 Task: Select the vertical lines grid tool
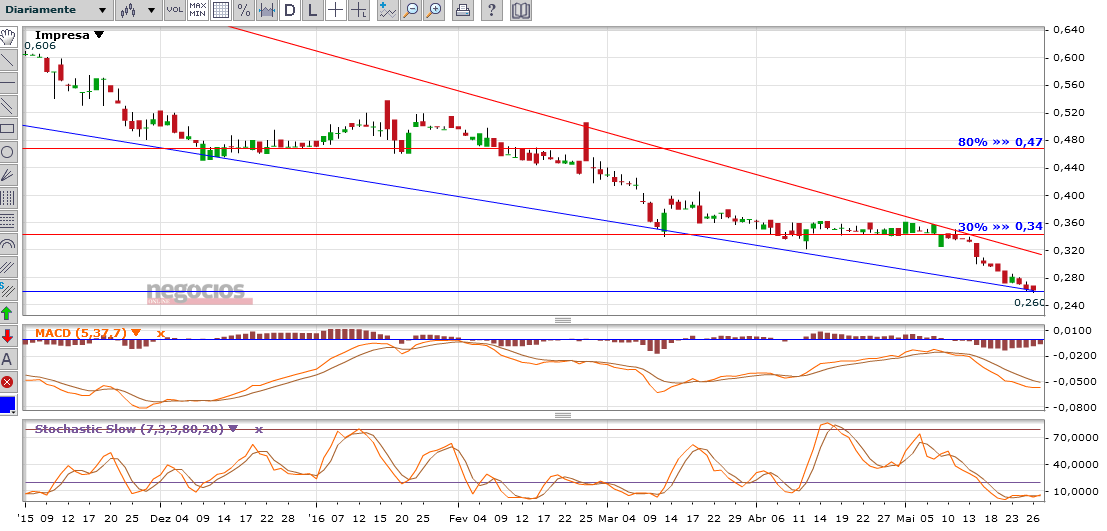pyautogui.click(x=8, y=197)
